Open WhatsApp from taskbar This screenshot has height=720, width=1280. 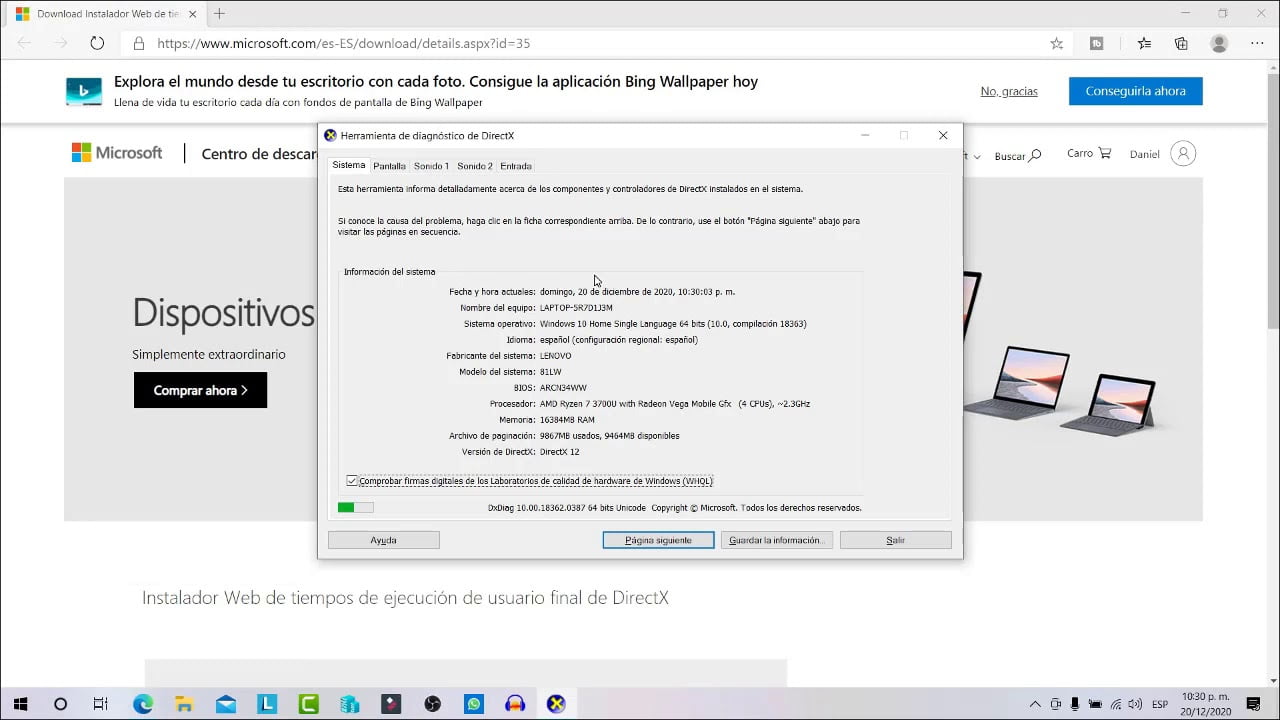473,704
